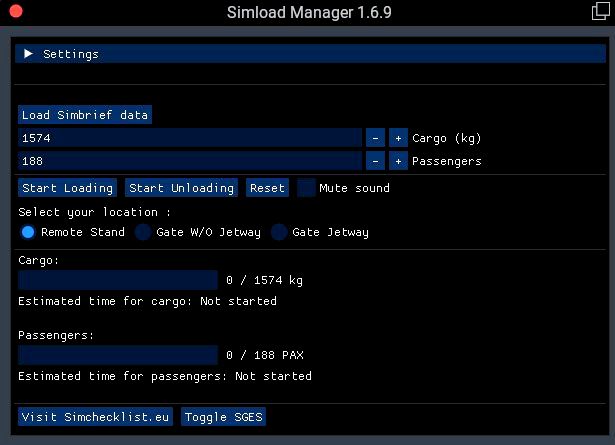
Task: Decrease passengers with the minus button
Action: 375,161
